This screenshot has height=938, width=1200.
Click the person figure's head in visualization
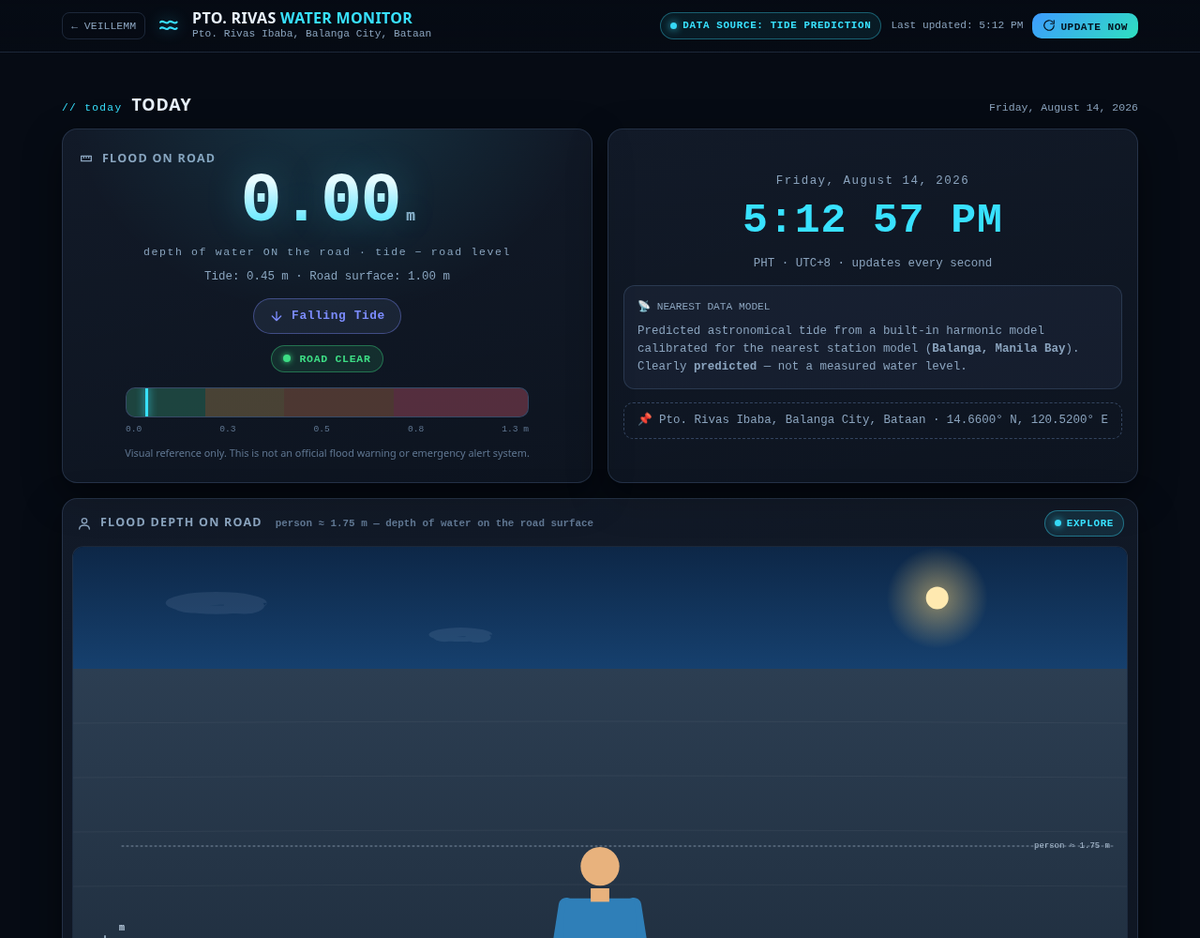[600, 866]
